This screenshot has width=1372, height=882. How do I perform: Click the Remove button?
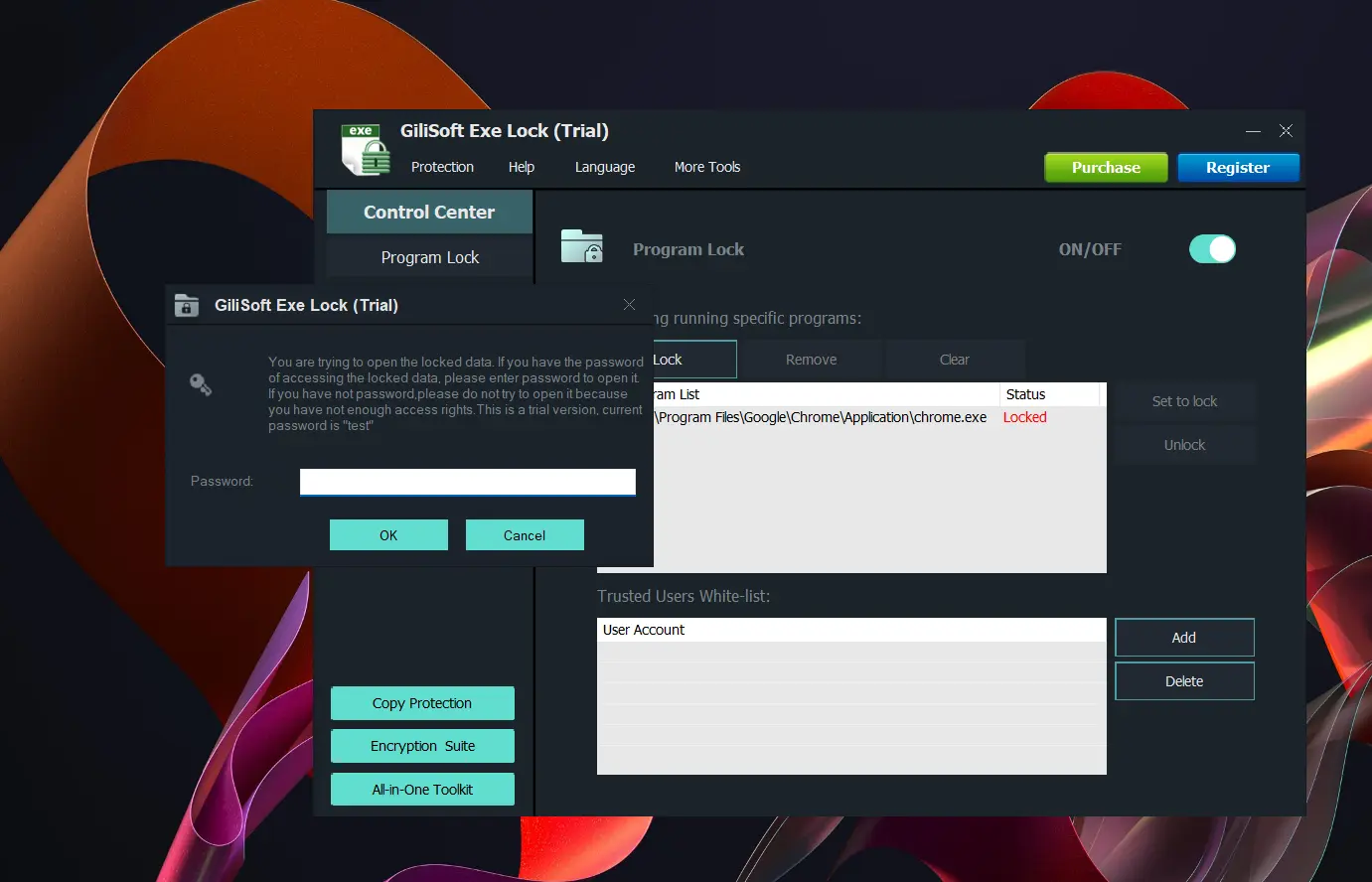click(x=812, y=360)
